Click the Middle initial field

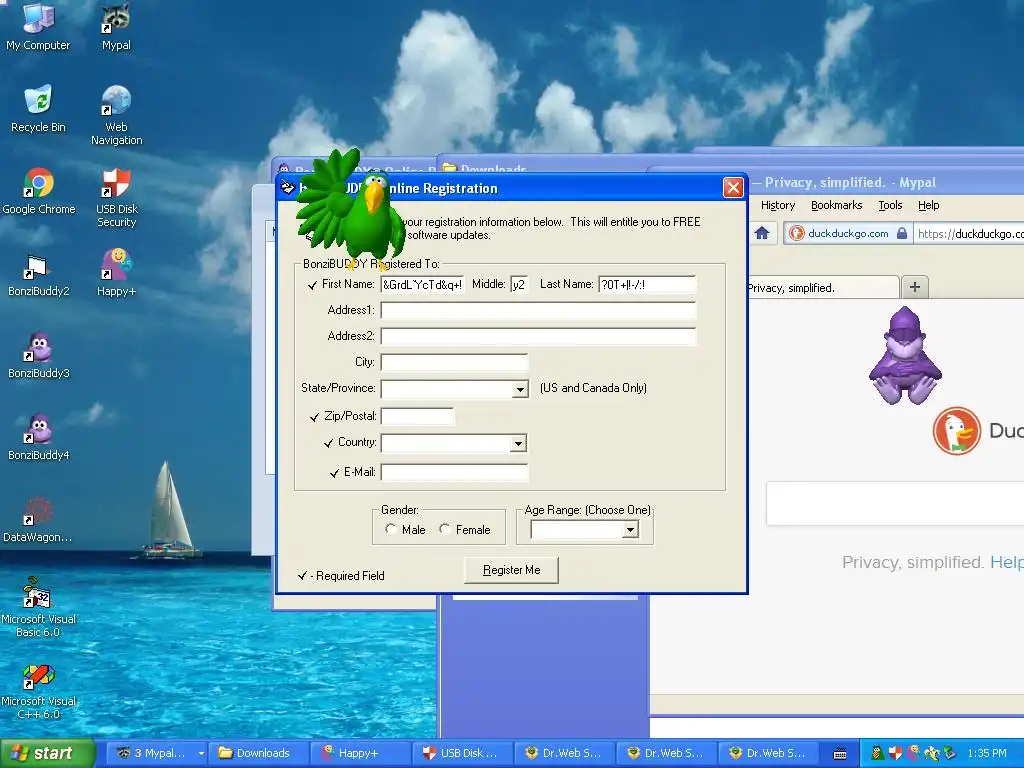click(519, 285)
